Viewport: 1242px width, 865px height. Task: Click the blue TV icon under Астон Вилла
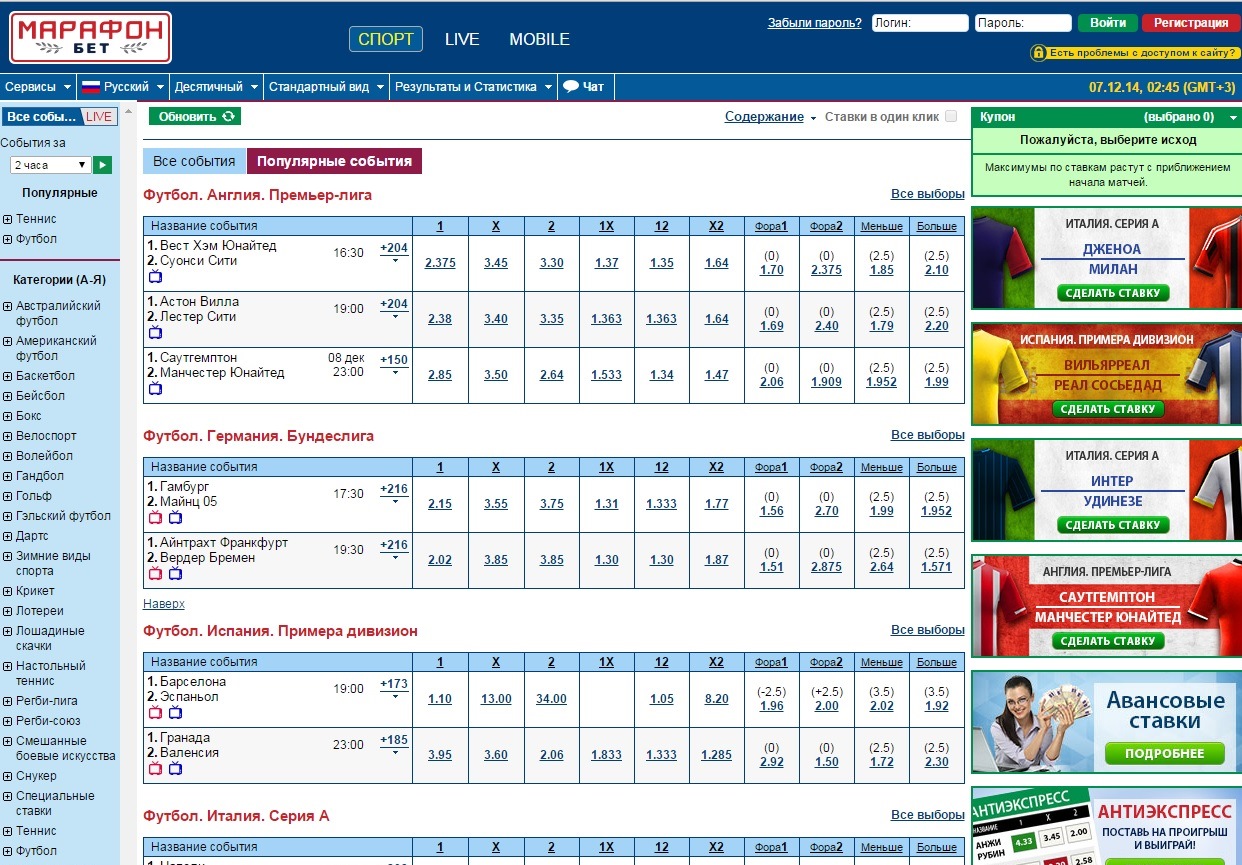[155, 333]
